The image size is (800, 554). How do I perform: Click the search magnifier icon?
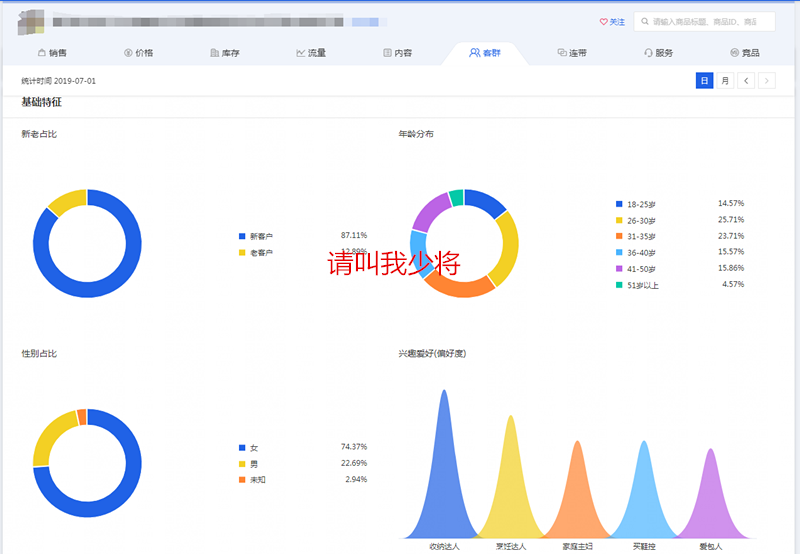click(646, 21)
